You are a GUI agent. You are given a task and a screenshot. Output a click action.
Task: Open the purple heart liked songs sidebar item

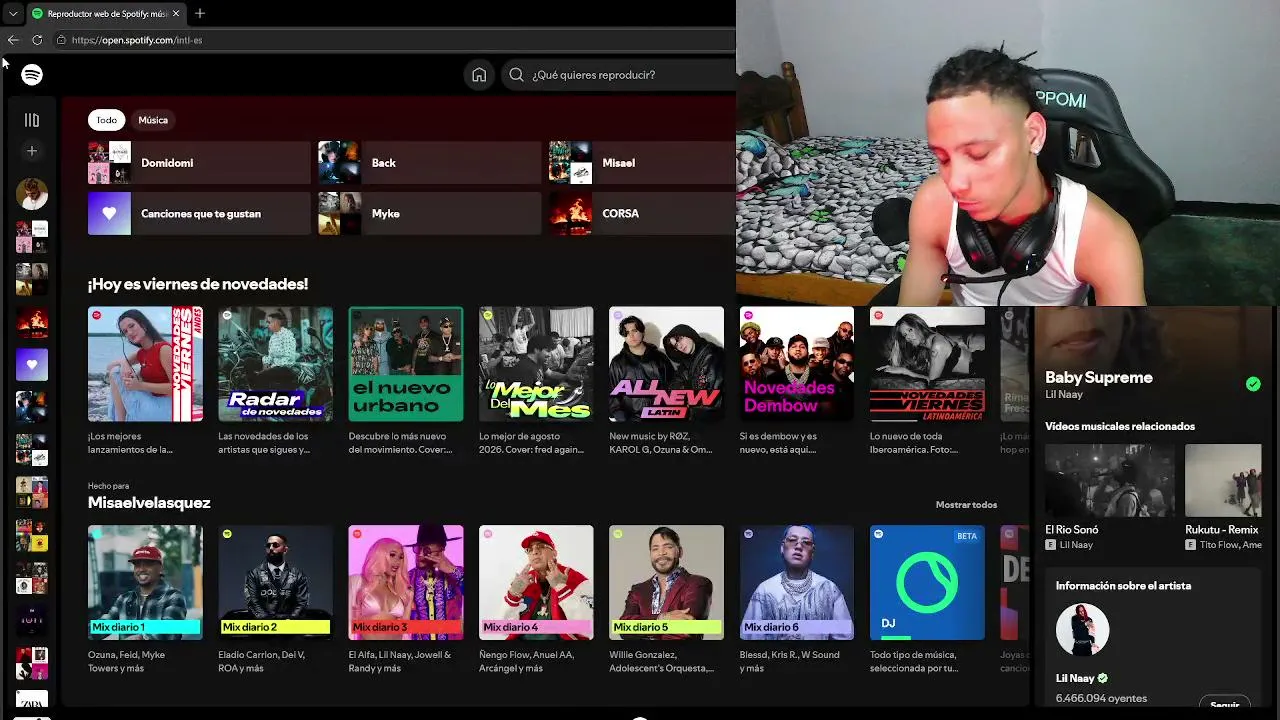coord(32,365)
